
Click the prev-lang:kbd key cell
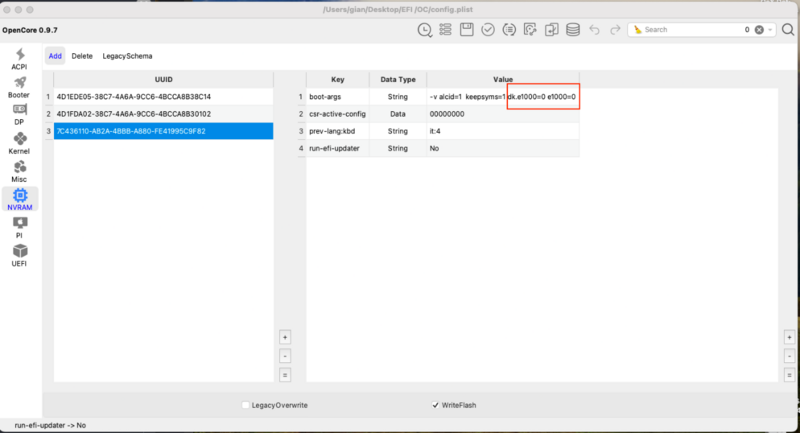coord(338,131)
